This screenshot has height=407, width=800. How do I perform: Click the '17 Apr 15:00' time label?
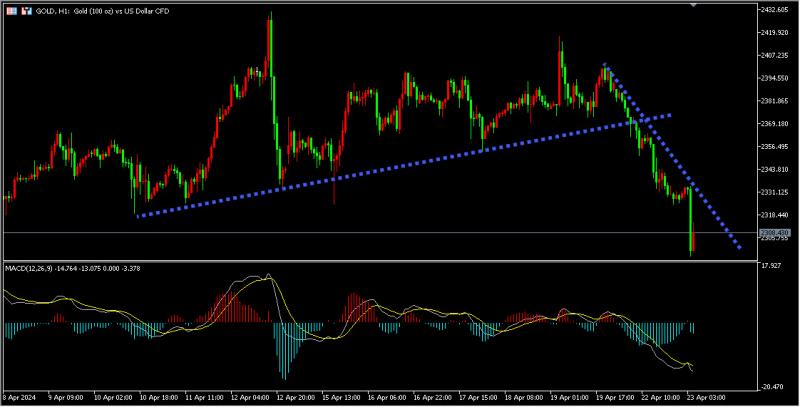click(x=478, y=397)
